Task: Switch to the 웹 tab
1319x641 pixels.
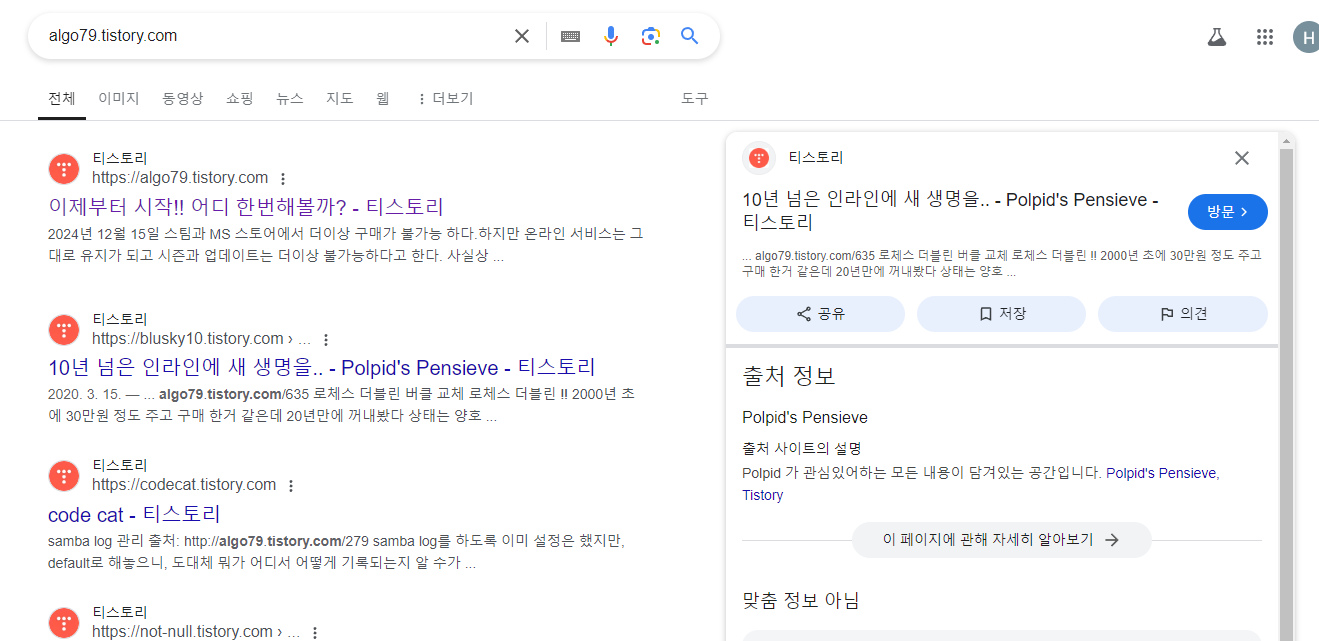Action: 383,98
